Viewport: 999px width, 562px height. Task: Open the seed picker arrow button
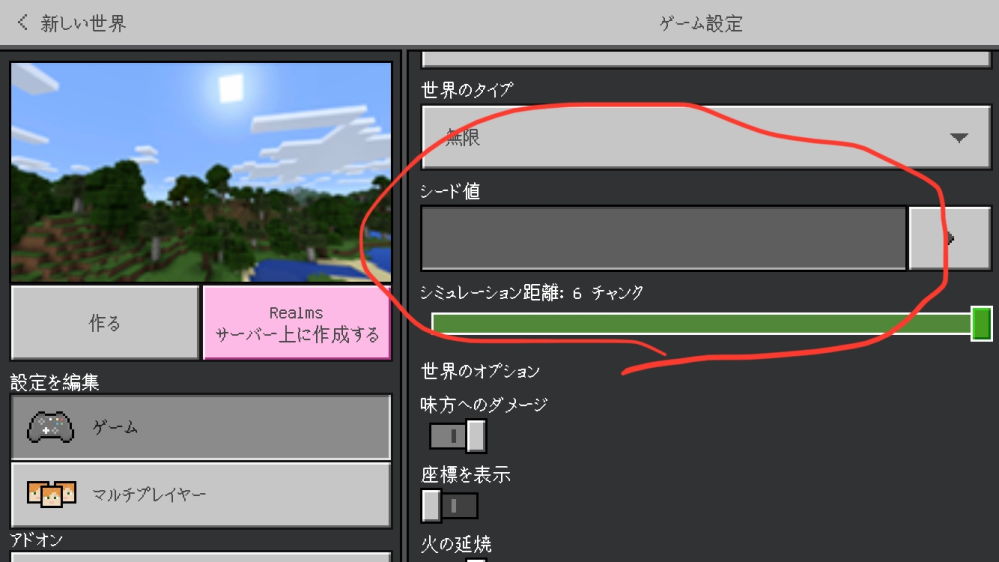click(x=950, y=238)
